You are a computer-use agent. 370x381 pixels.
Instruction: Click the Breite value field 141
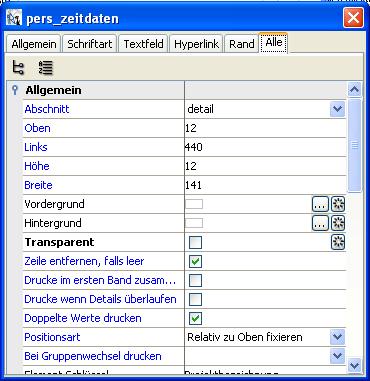pos(265,185)
